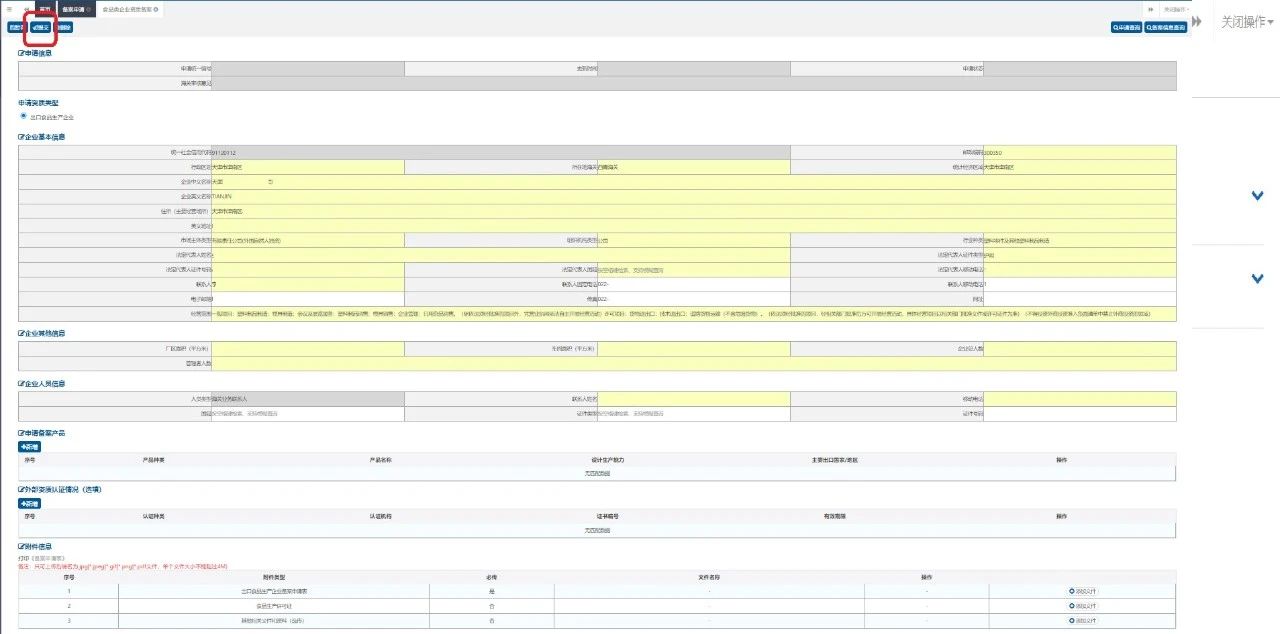Expand the upper blue chevron in right panel
This screenshot has height=634, width=1280.
point(1257,196)
